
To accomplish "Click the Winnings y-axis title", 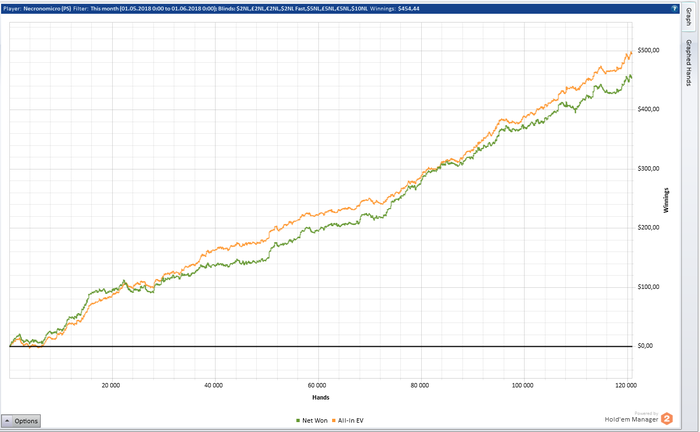I will click(x=666, y=200).
